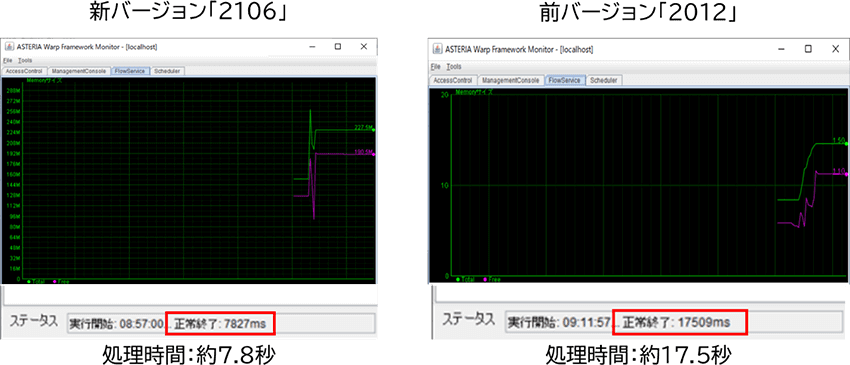This screenshot has width=850, height=365.
Task: Click Java app icon in right monitor title bar
Action: [x=436, y=49]
